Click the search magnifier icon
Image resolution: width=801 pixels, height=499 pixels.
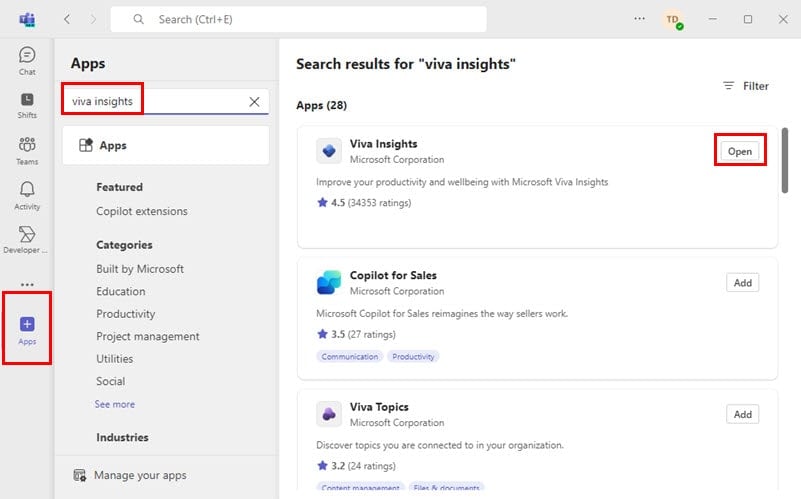click(138, 19)
